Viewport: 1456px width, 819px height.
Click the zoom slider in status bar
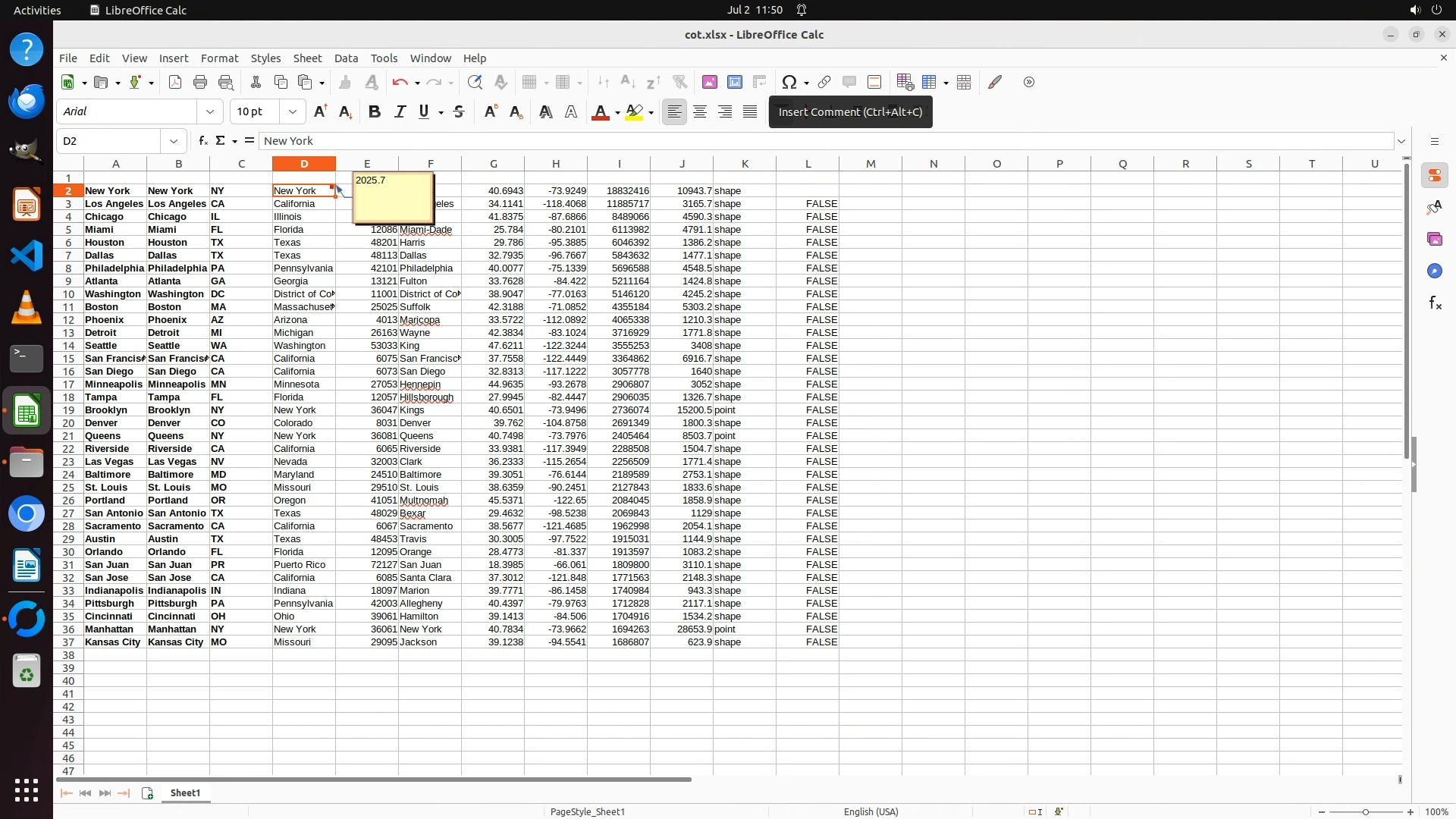[1365, 812]
